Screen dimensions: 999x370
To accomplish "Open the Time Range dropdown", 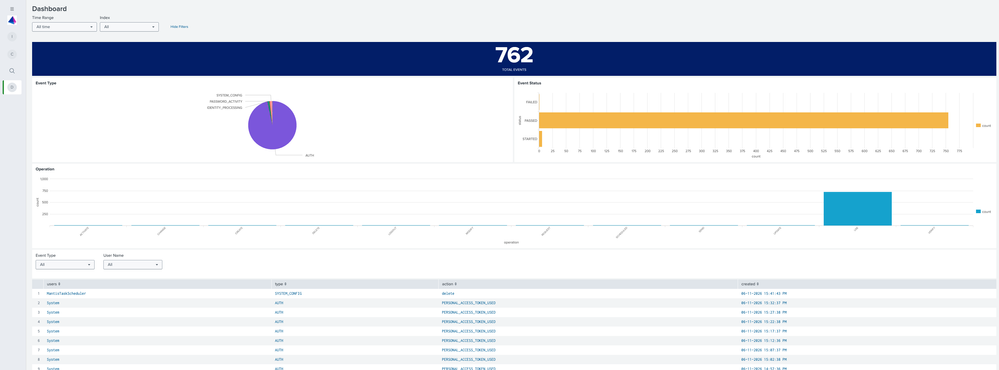I will 64,27.
